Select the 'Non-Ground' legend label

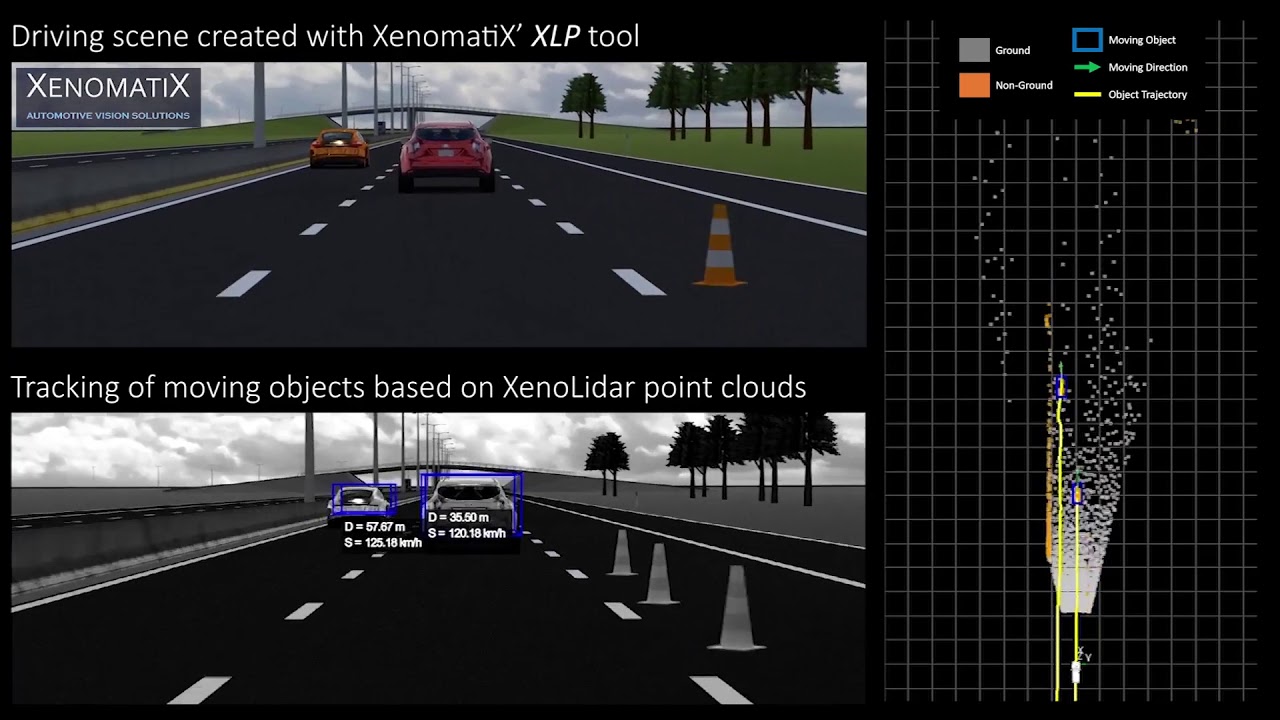click(x=1024, y=85)
